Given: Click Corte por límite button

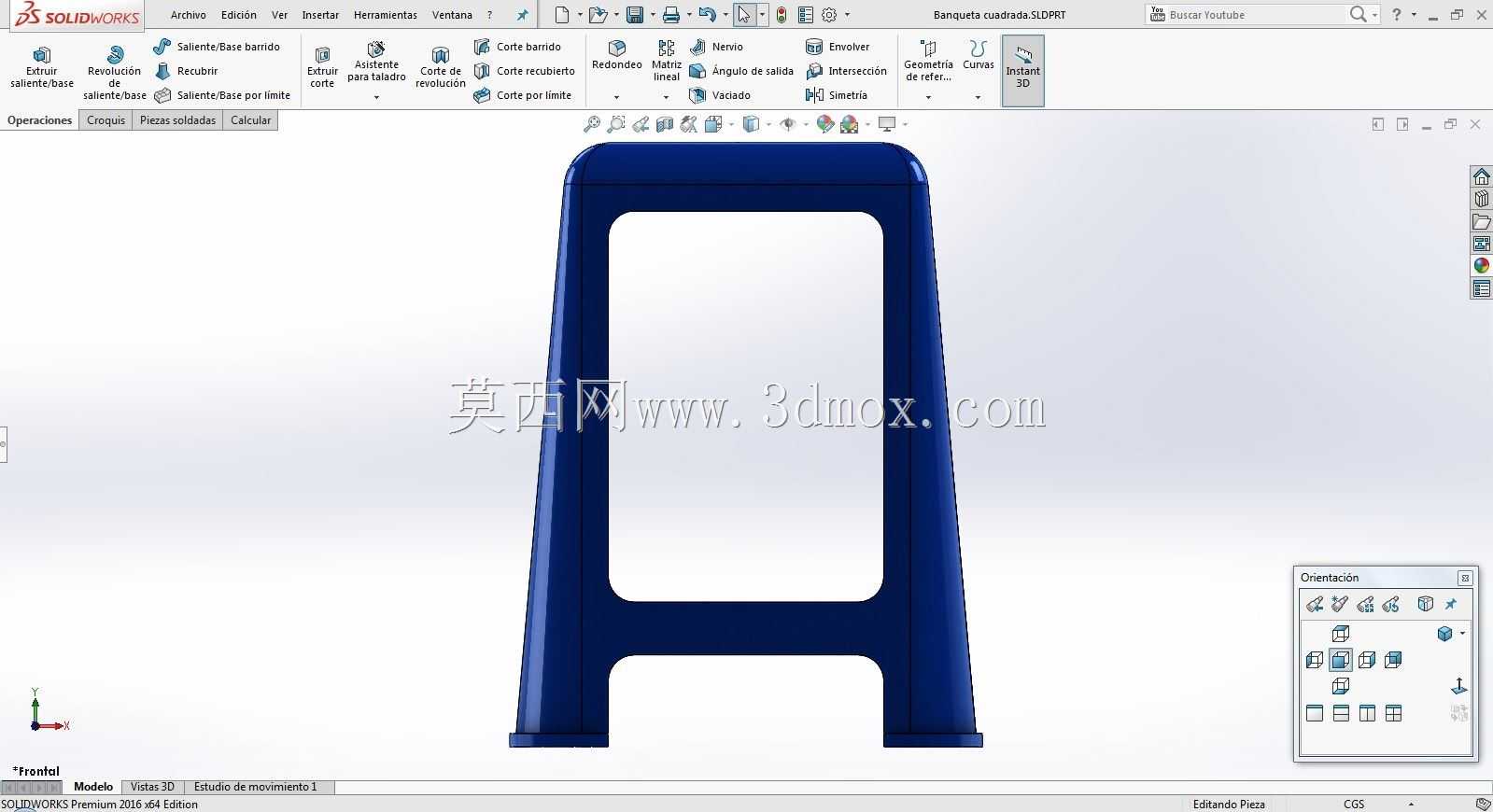Looking at the screenshot, I should 523,95.
